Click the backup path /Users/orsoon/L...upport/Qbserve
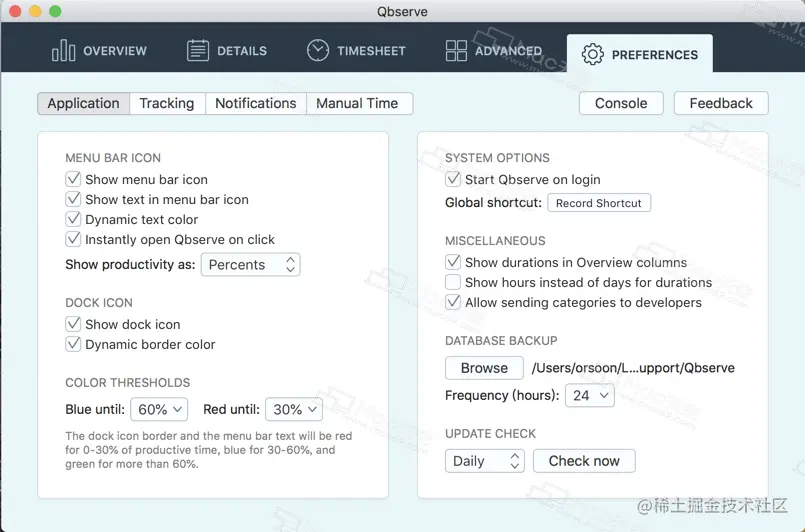 click(633, 368)
